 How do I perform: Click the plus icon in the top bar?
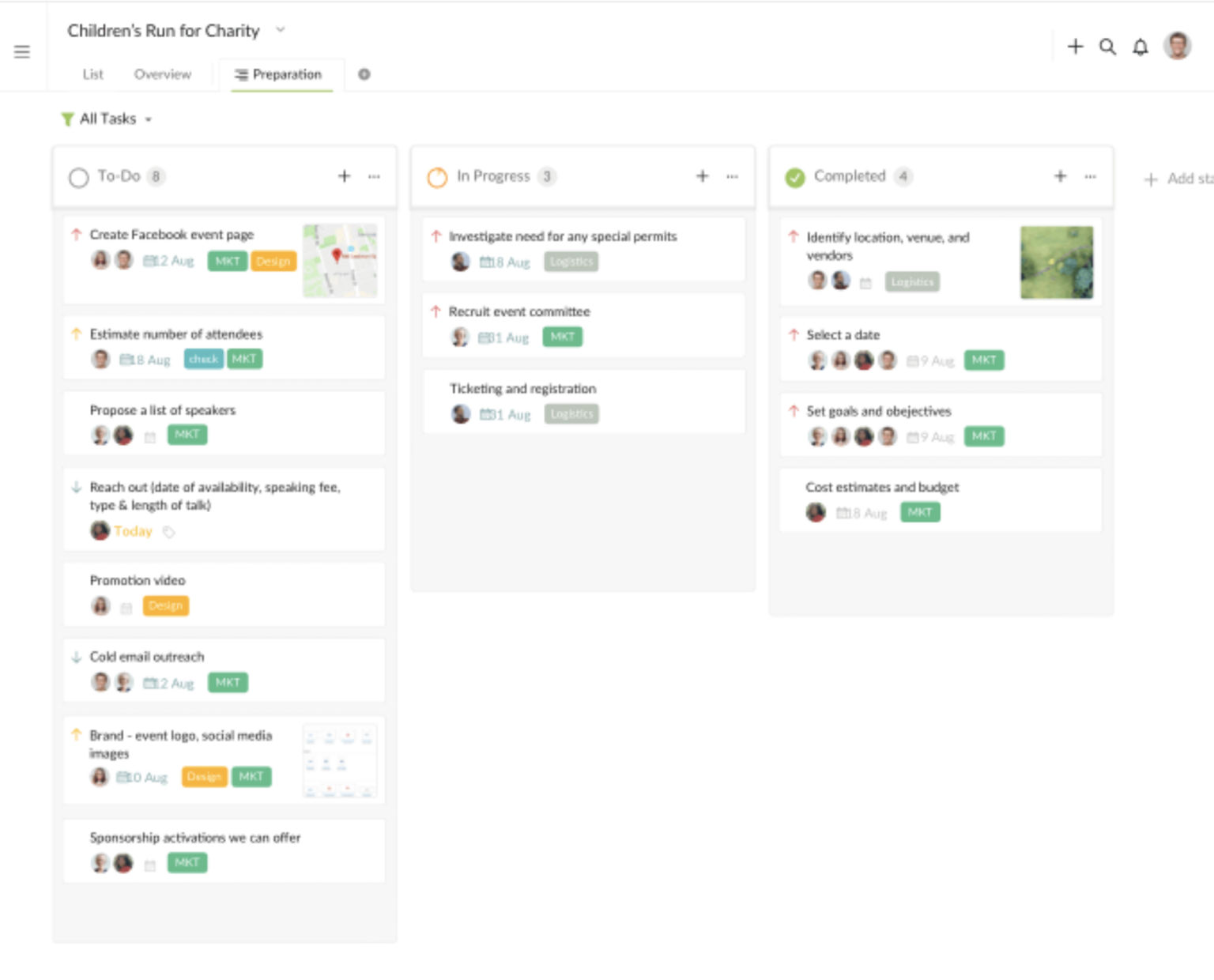(x=1075, y=47)
